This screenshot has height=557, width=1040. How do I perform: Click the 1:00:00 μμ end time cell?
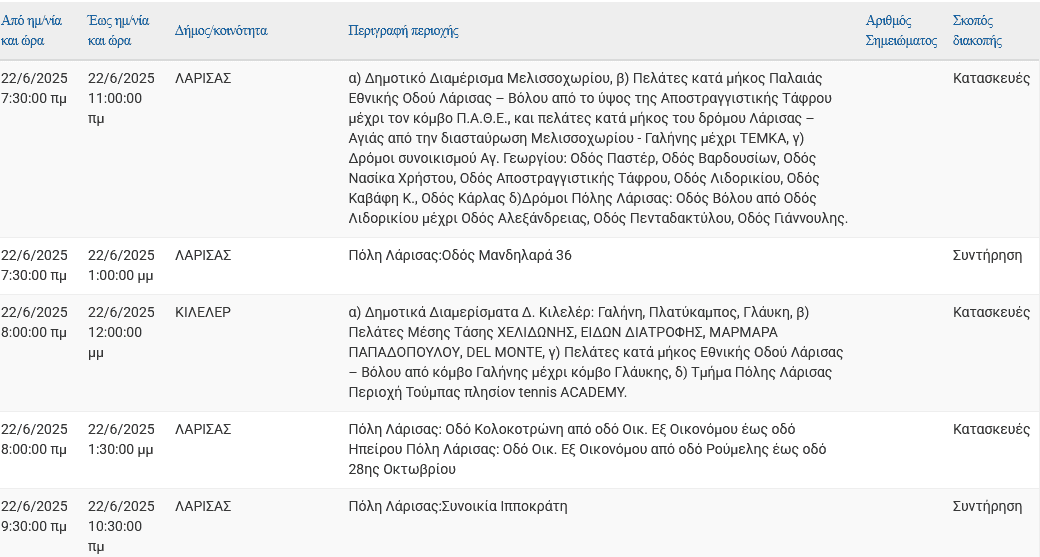121,265
